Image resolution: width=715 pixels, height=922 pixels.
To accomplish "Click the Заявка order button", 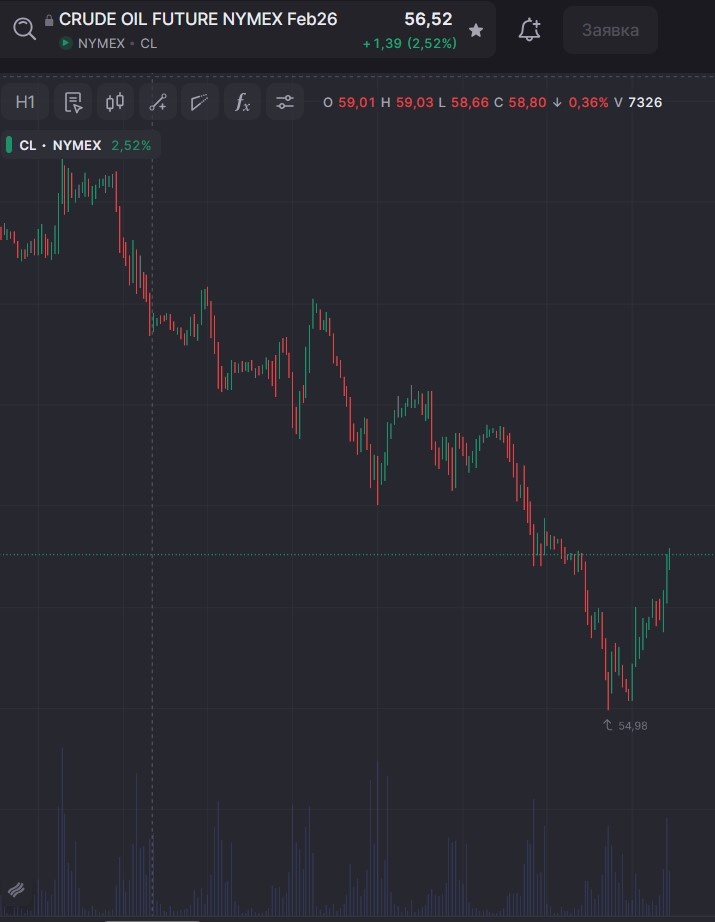I will pyautogui.click(x=610, y=30).
